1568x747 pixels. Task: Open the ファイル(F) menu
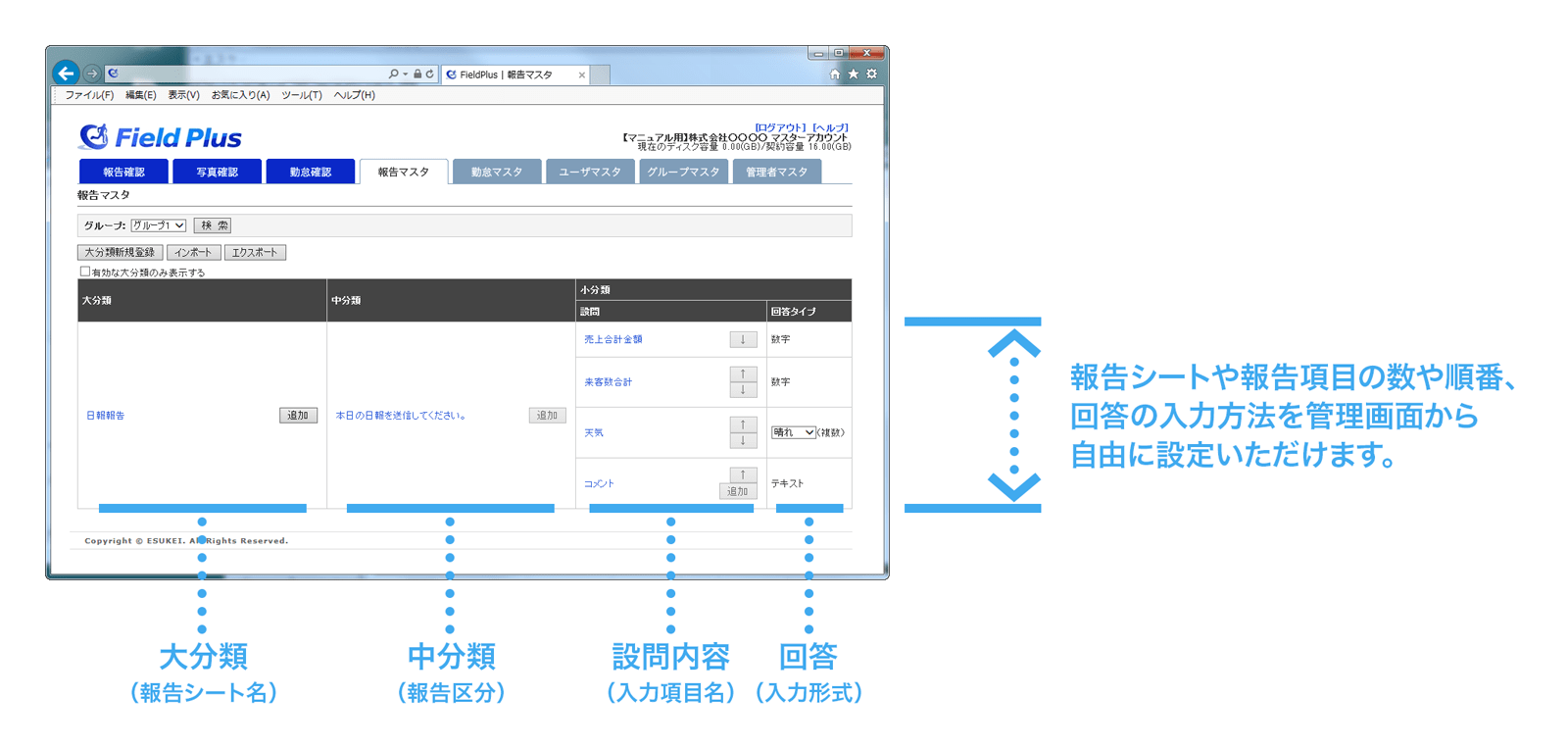pos(89,95)
